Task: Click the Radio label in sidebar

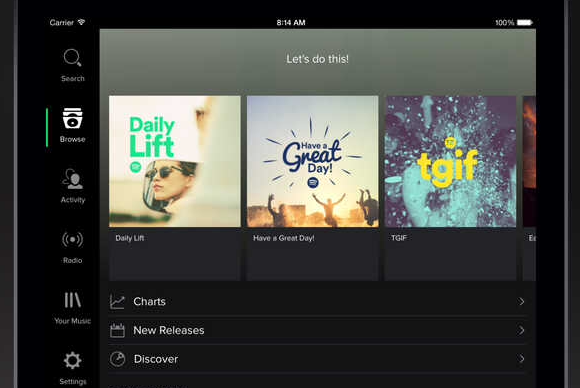Action: (72, 260)
